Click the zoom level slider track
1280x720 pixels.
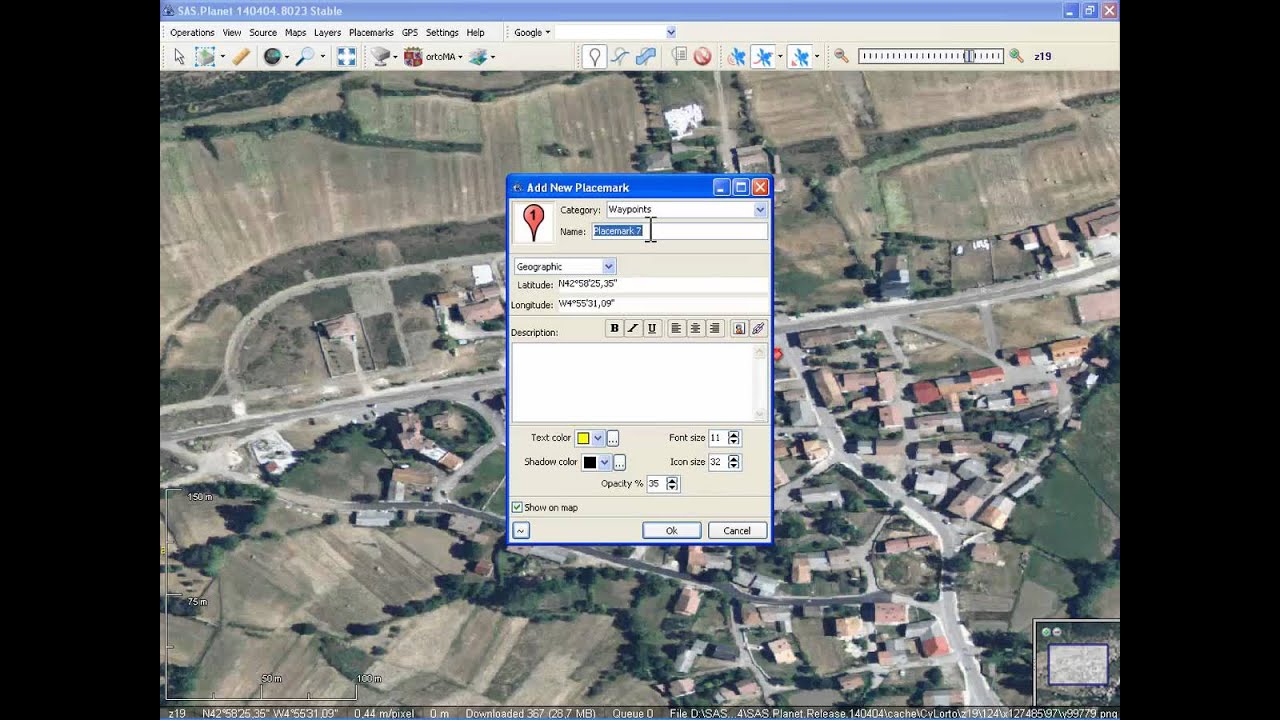tap(930, 57)
